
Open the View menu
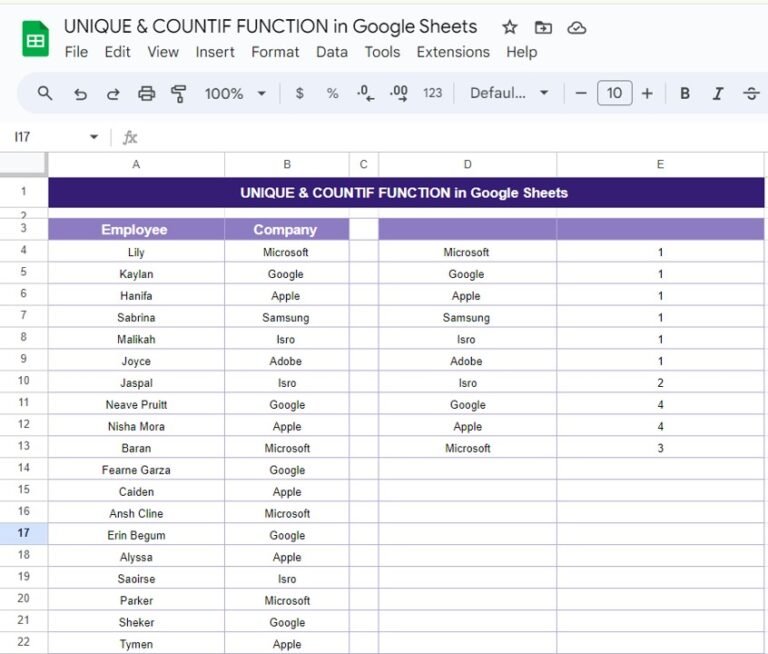[x=163, y=52]
